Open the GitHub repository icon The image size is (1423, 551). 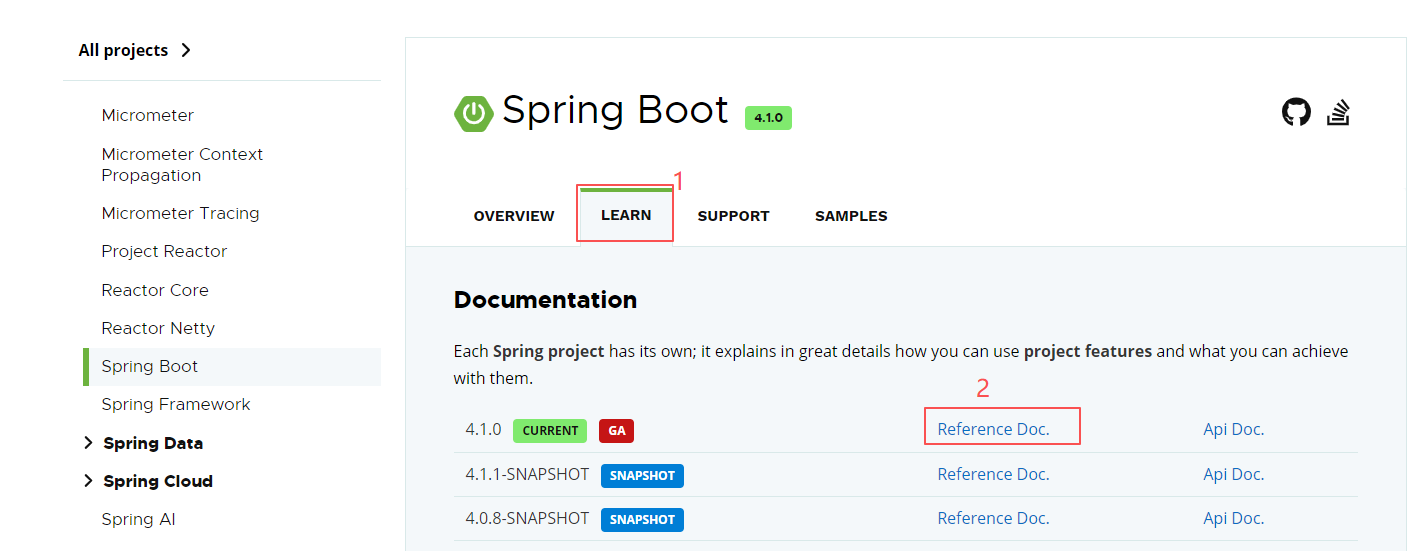pos(1296,112)
